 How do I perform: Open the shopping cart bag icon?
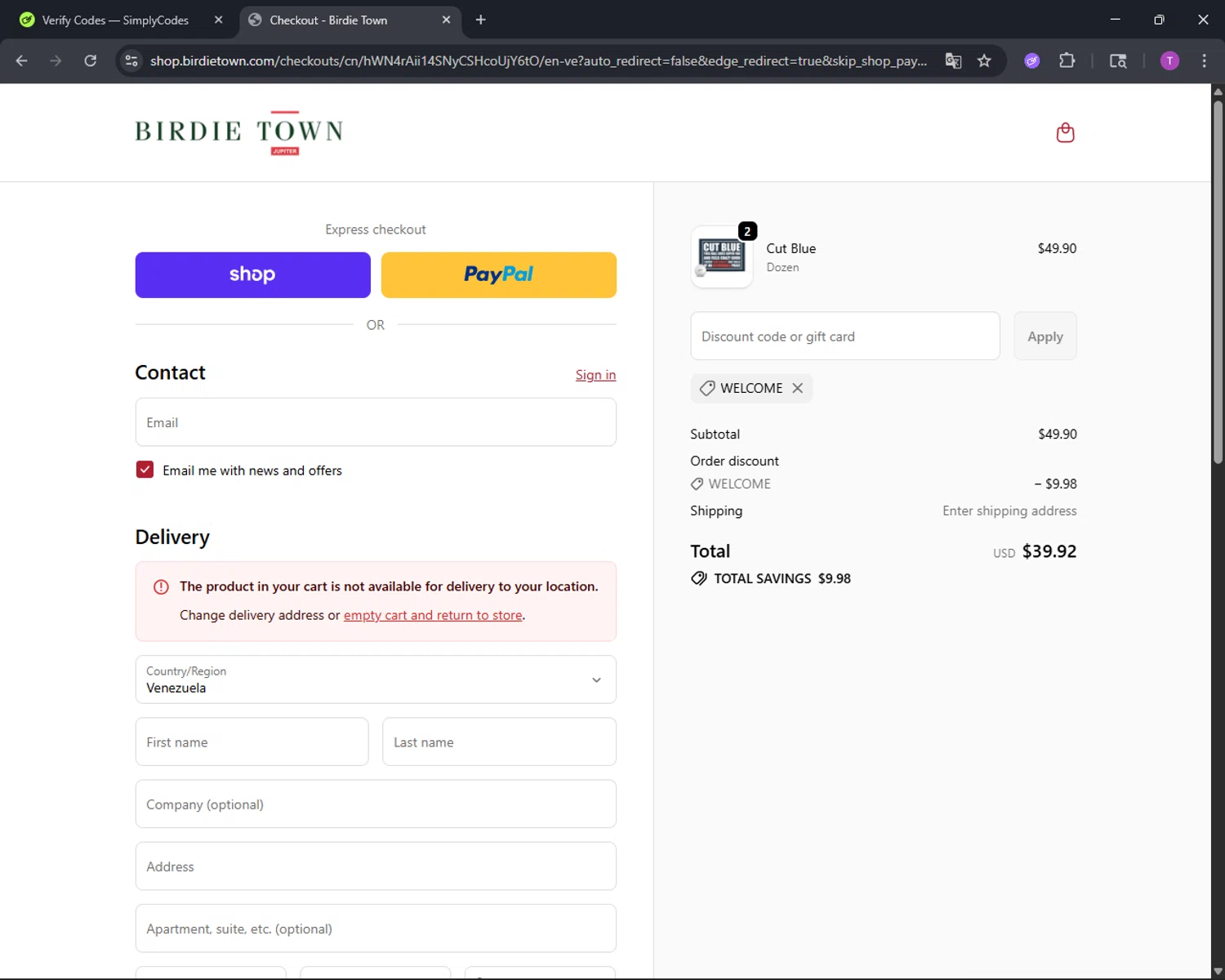(x=1065, y=132)
